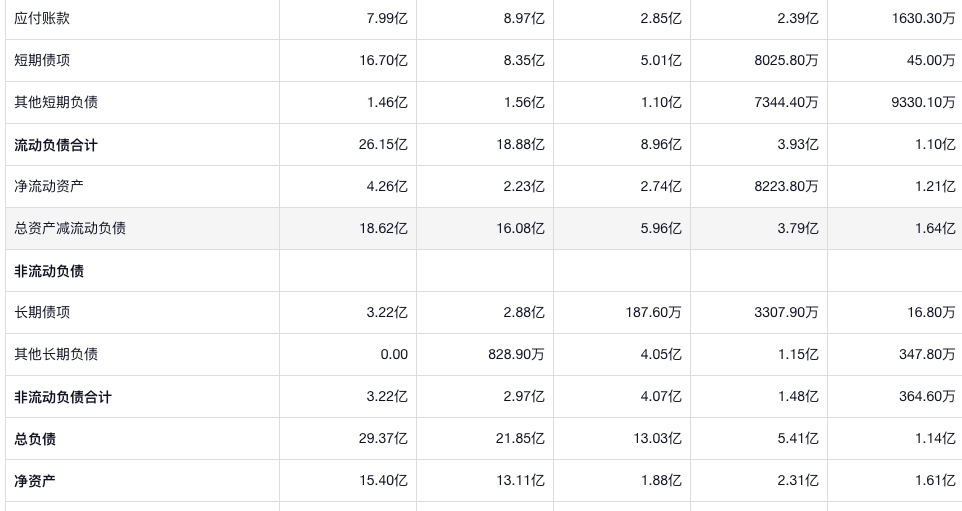
Task: Click the 应付账款 row label
Action: tap(42, 18)
